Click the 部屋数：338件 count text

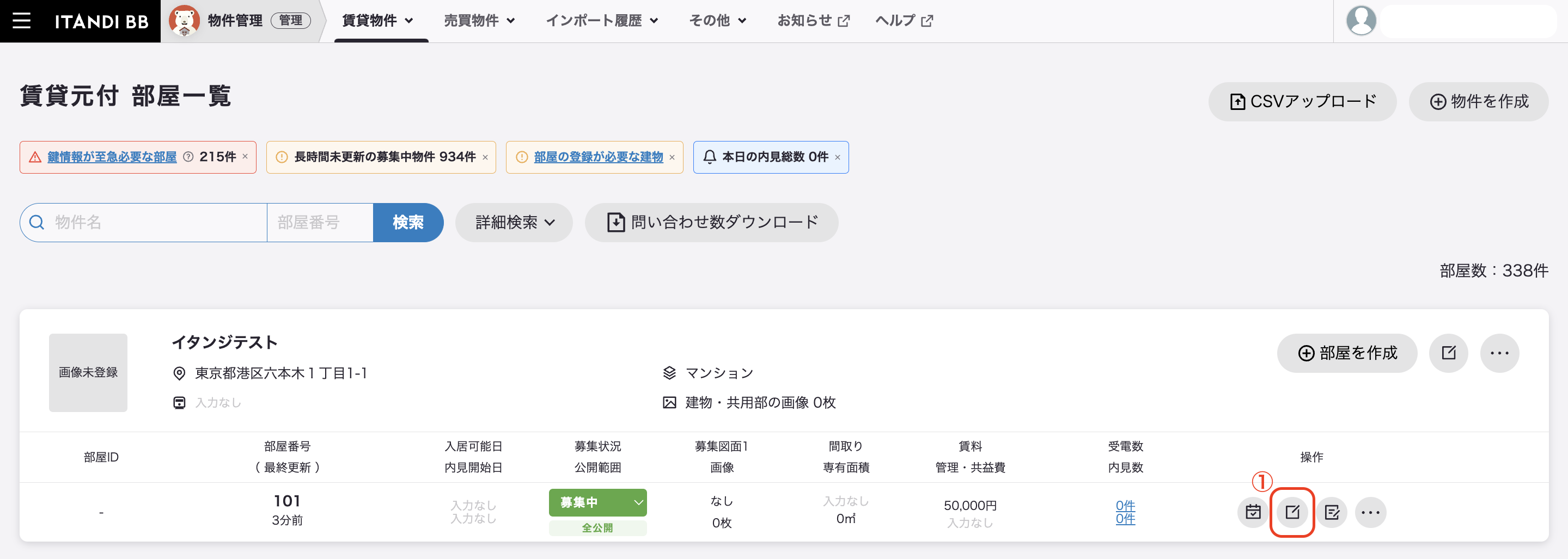click(x=1493, y=271)
